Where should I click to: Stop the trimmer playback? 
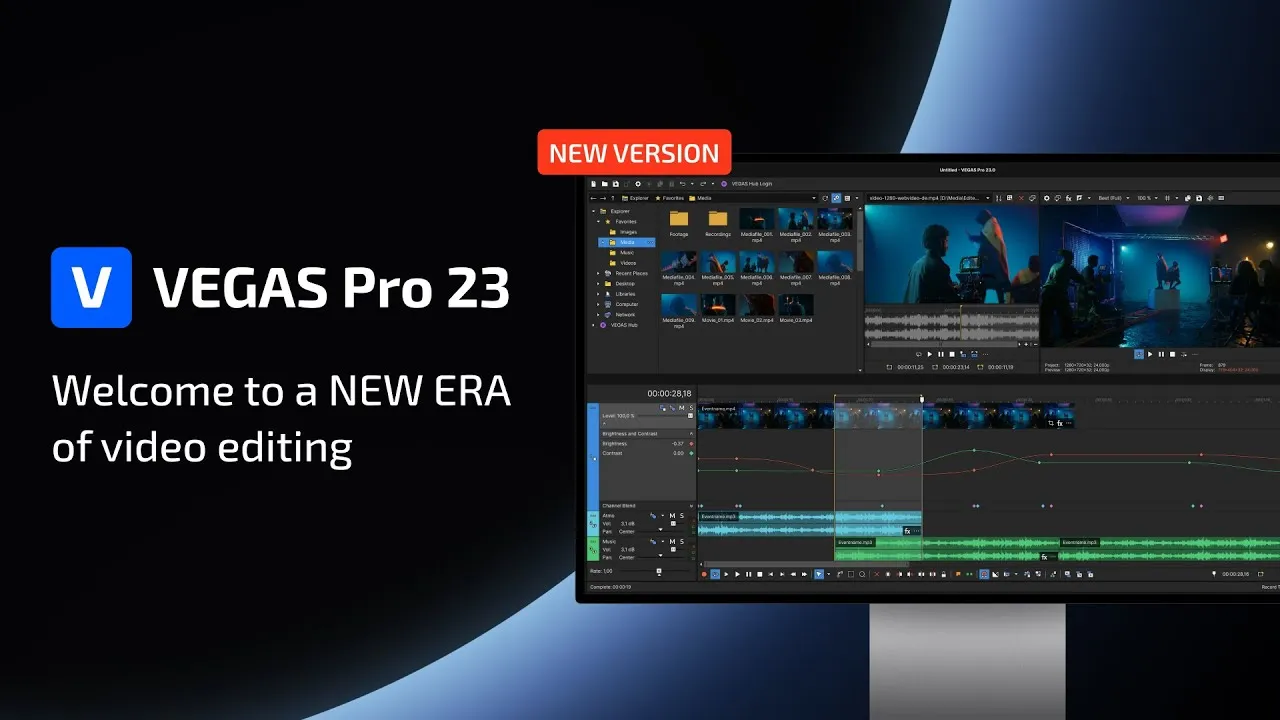(x=952, y=354)
